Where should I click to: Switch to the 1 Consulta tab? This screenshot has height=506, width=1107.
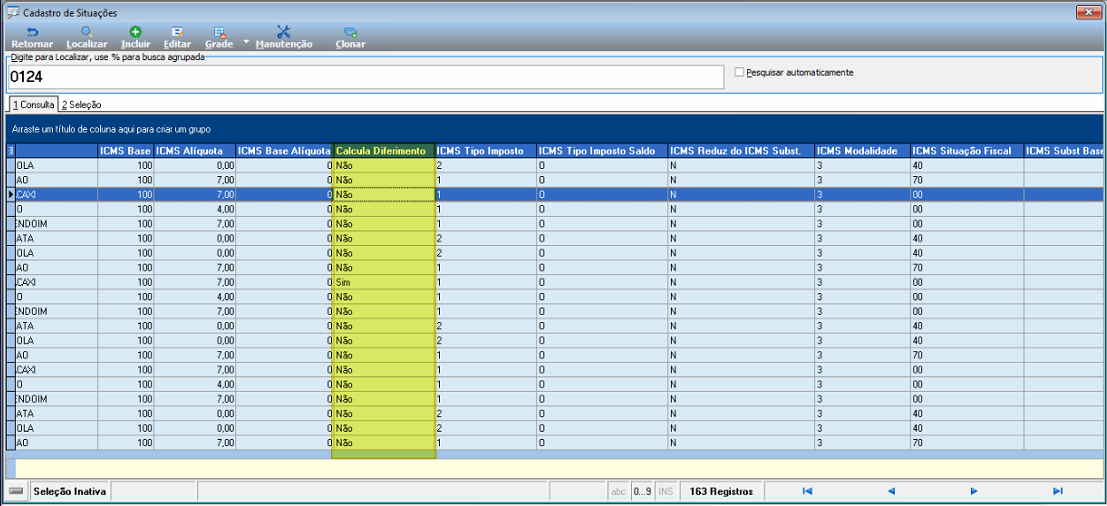(x=32, y=104)
